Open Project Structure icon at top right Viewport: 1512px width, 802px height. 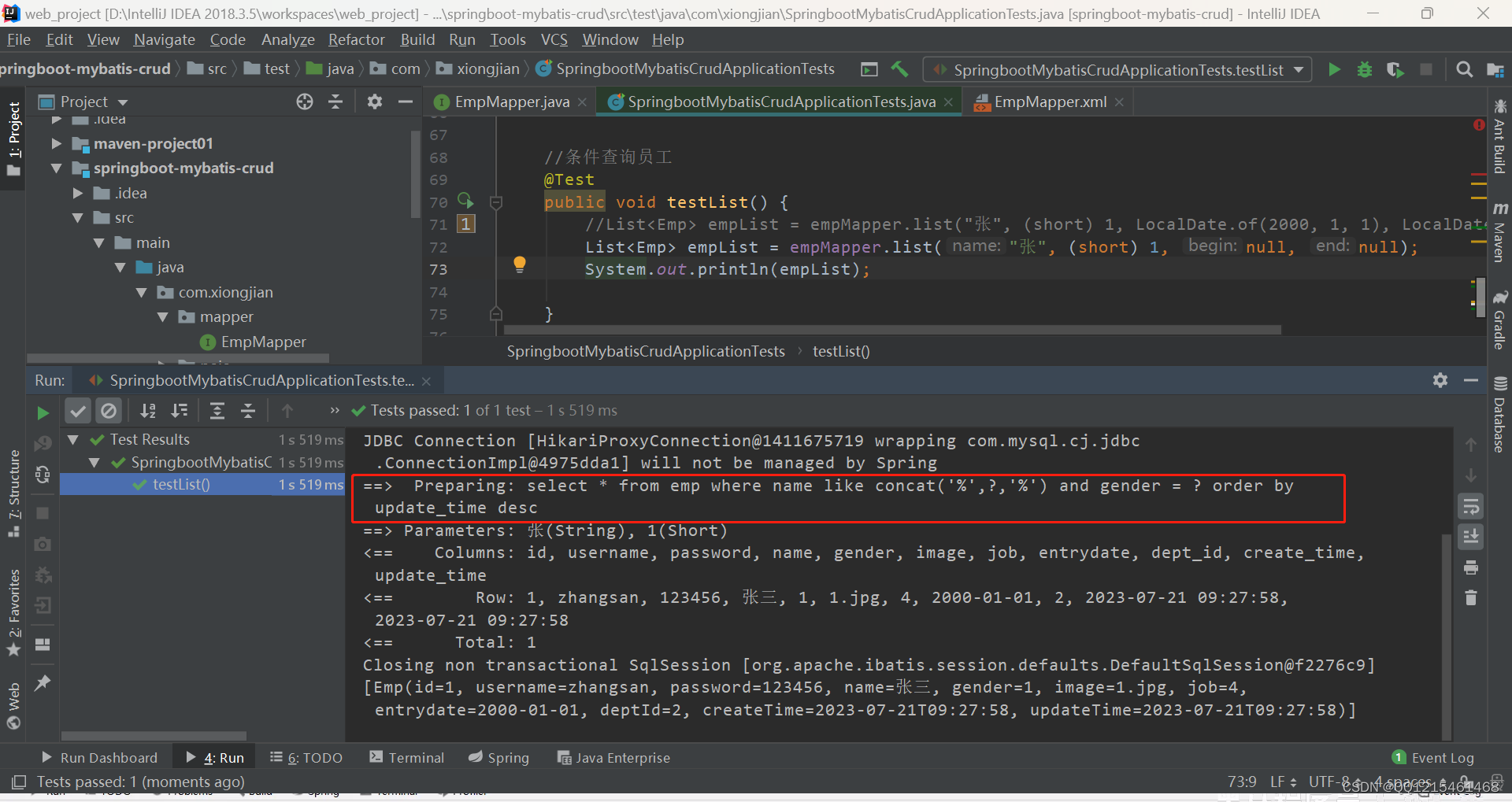tap(1495, 69)
